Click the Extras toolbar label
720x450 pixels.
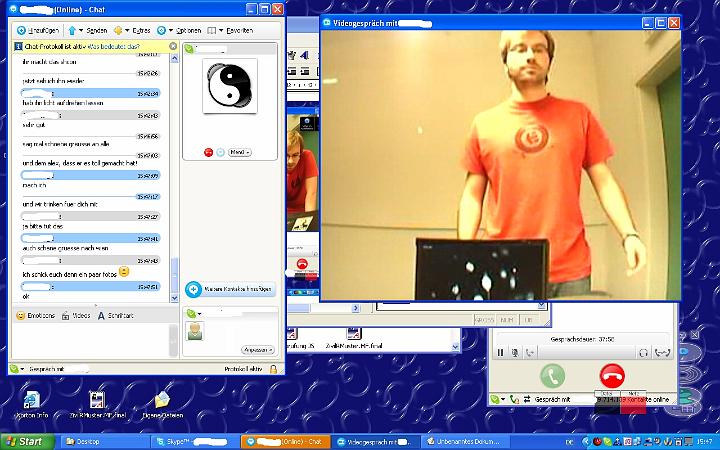141,31
